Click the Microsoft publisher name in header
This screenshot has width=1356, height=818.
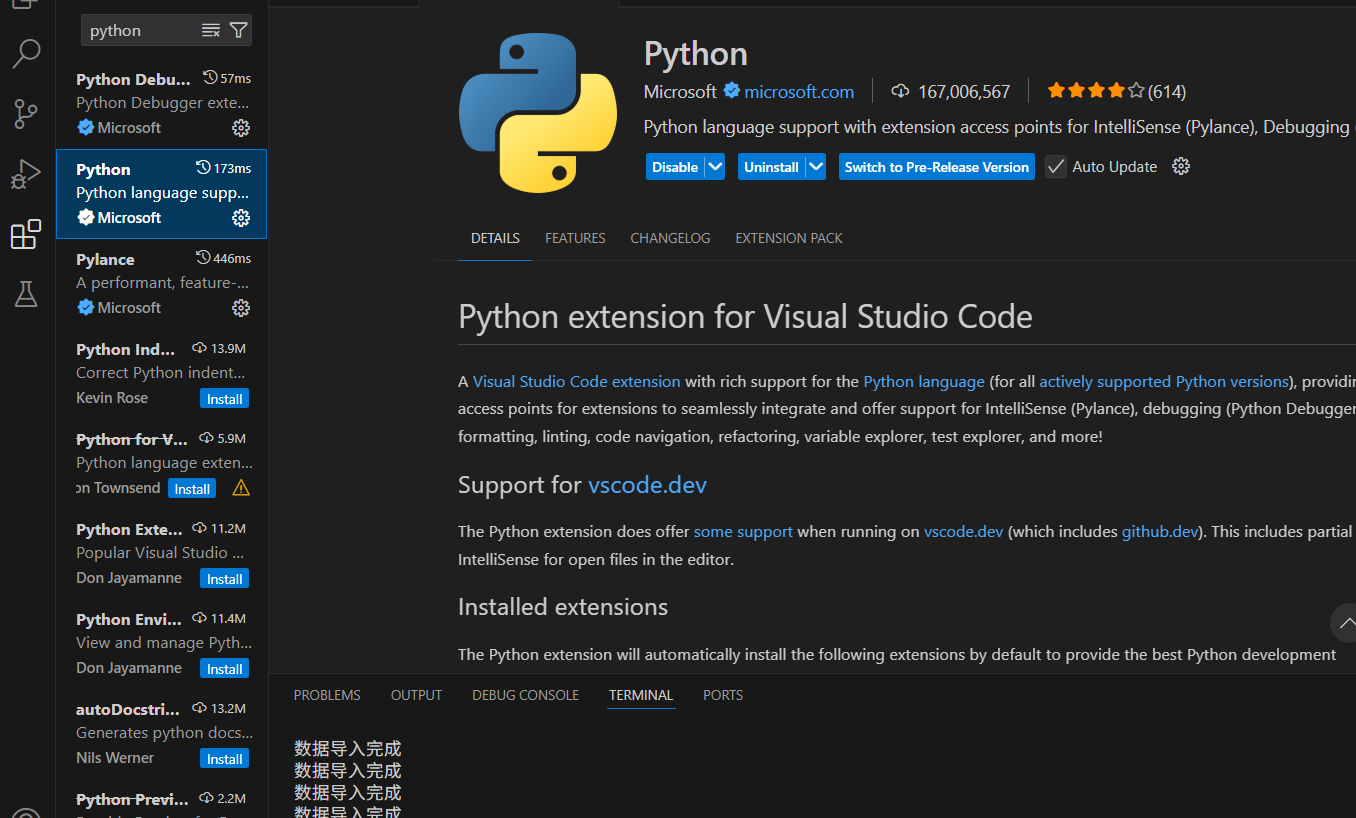pyautogui.click(x=680, y=91)
